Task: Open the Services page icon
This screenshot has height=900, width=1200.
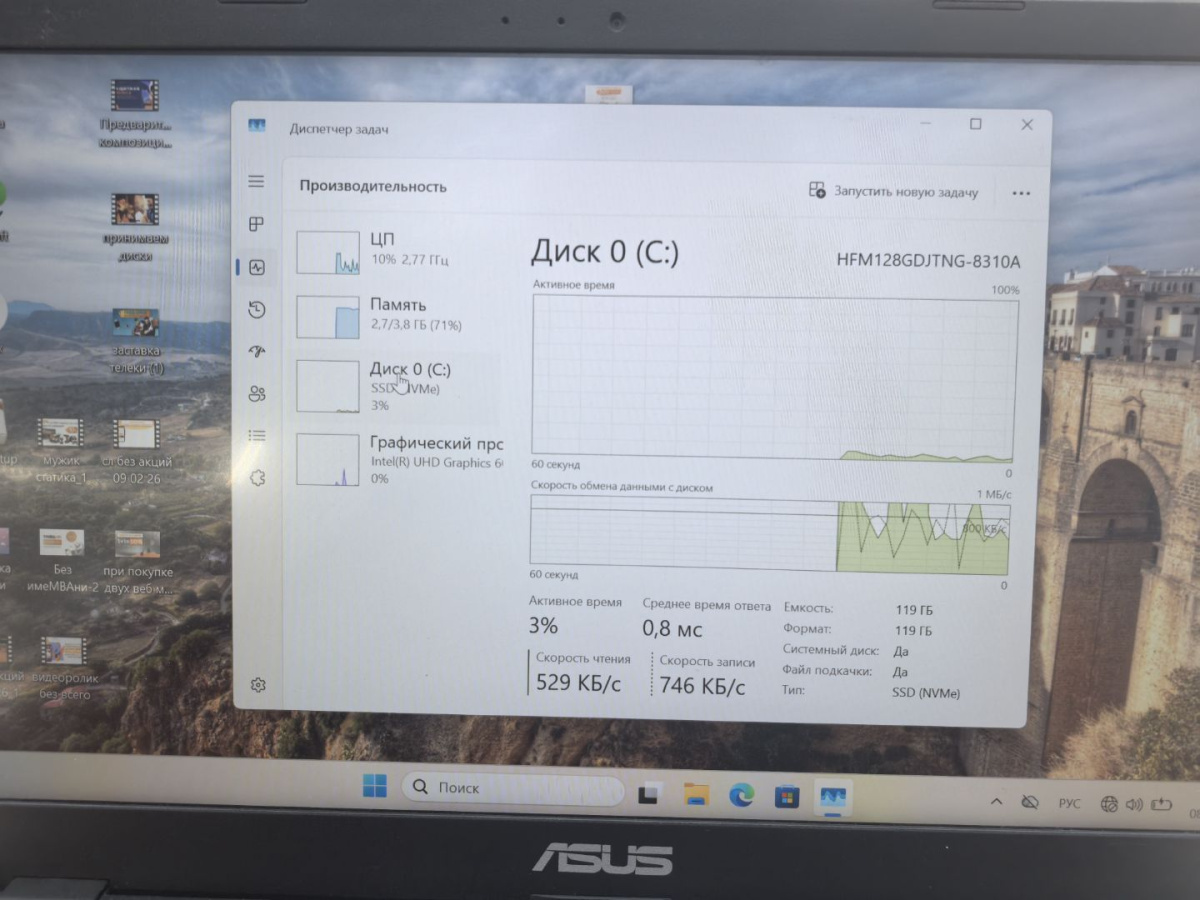Action: pyautogui.click(x=257, y=477)
